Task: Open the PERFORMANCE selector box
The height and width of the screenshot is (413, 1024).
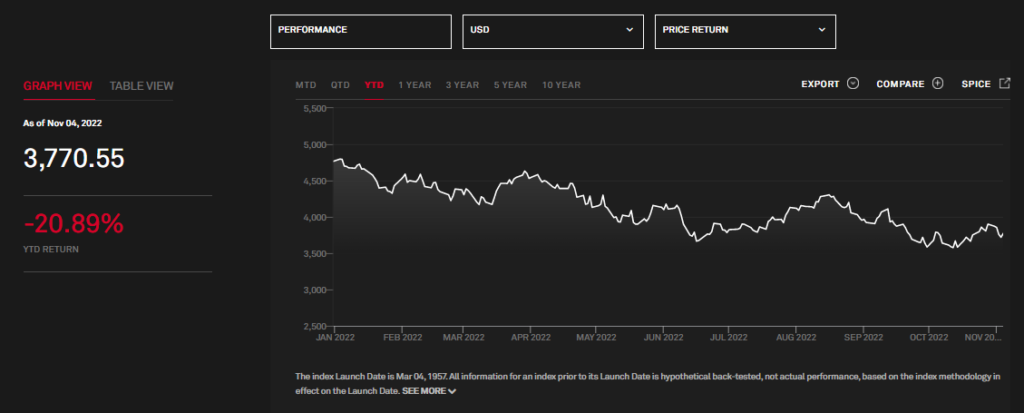Action: click(360, 30)
